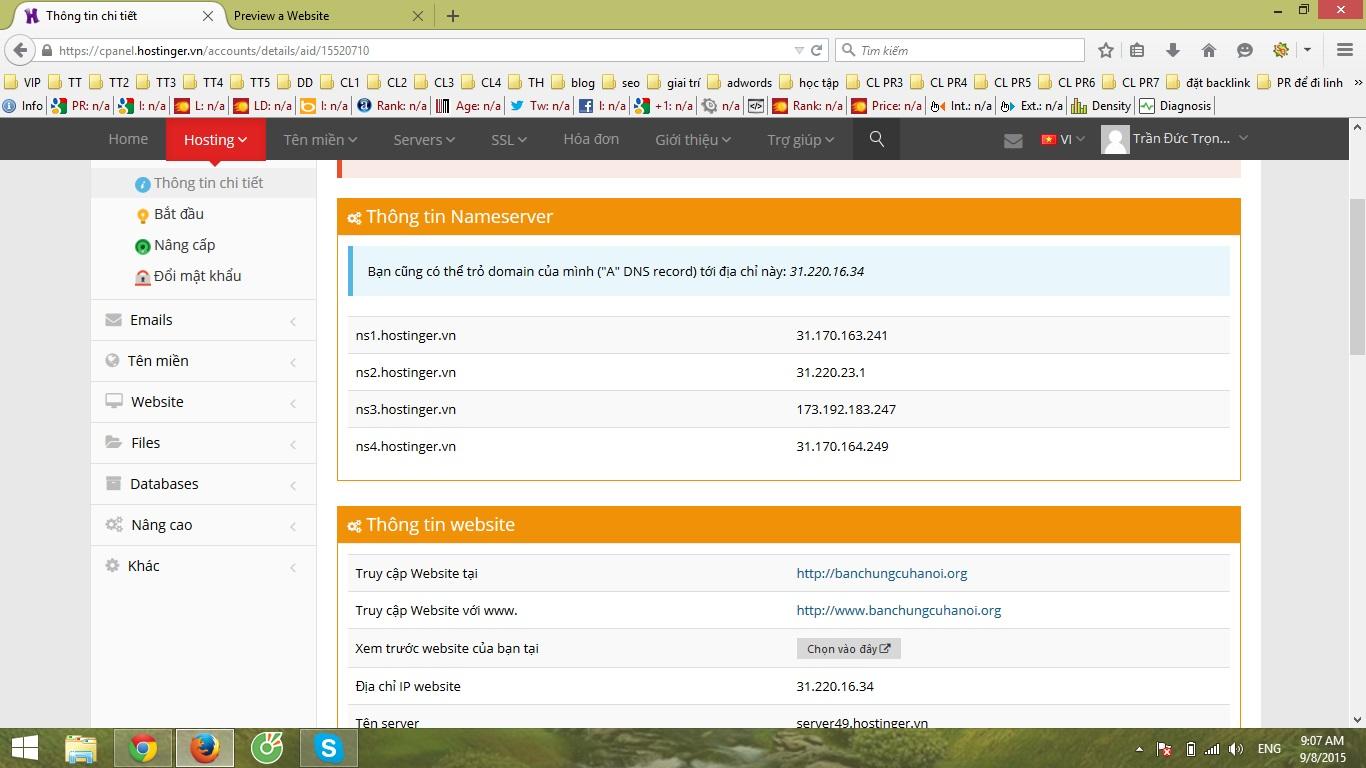Open the adwords bookmarks folder
This screenshot has height=768, width=1366.
pos(739,82)
